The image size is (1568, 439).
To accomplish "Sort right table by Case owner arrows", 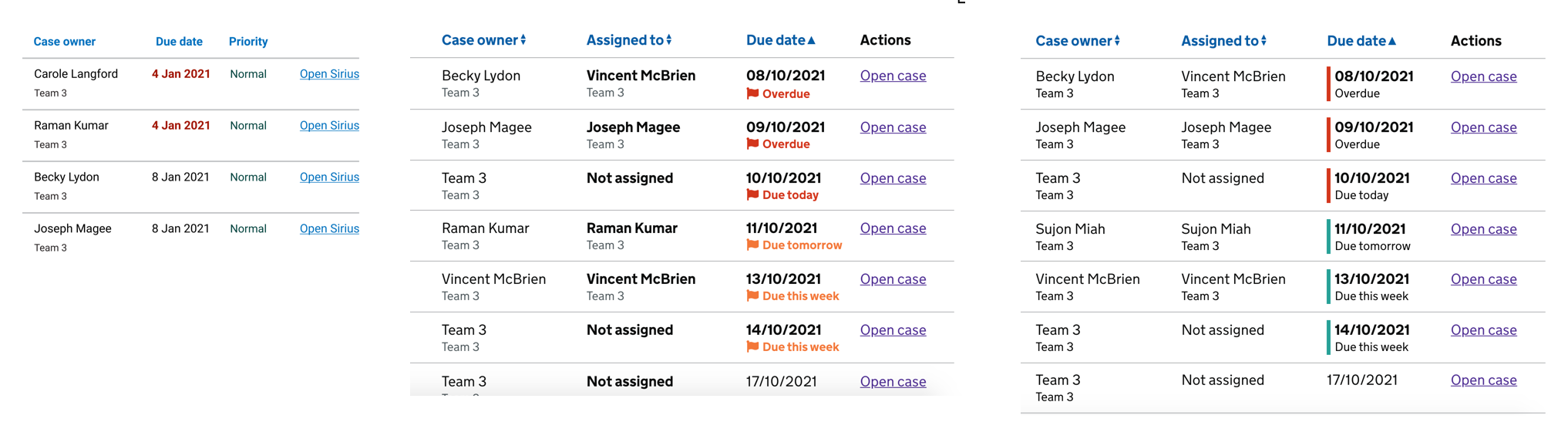I will pyautogui.click(x=1117, y=41).
